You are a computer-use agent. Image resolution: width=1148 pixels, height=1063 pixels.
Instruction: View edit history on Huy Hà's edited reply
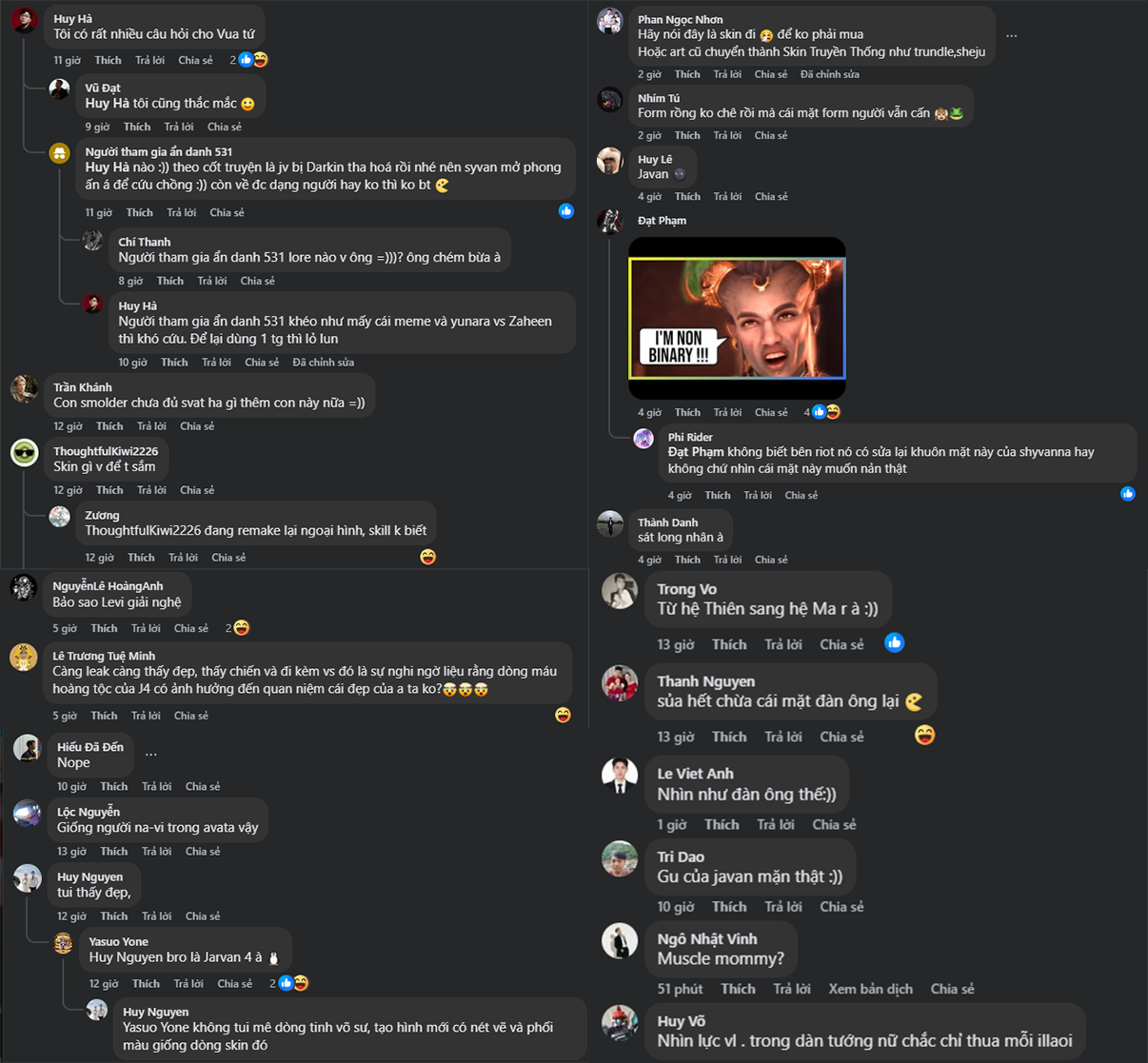tap(324, 363)
